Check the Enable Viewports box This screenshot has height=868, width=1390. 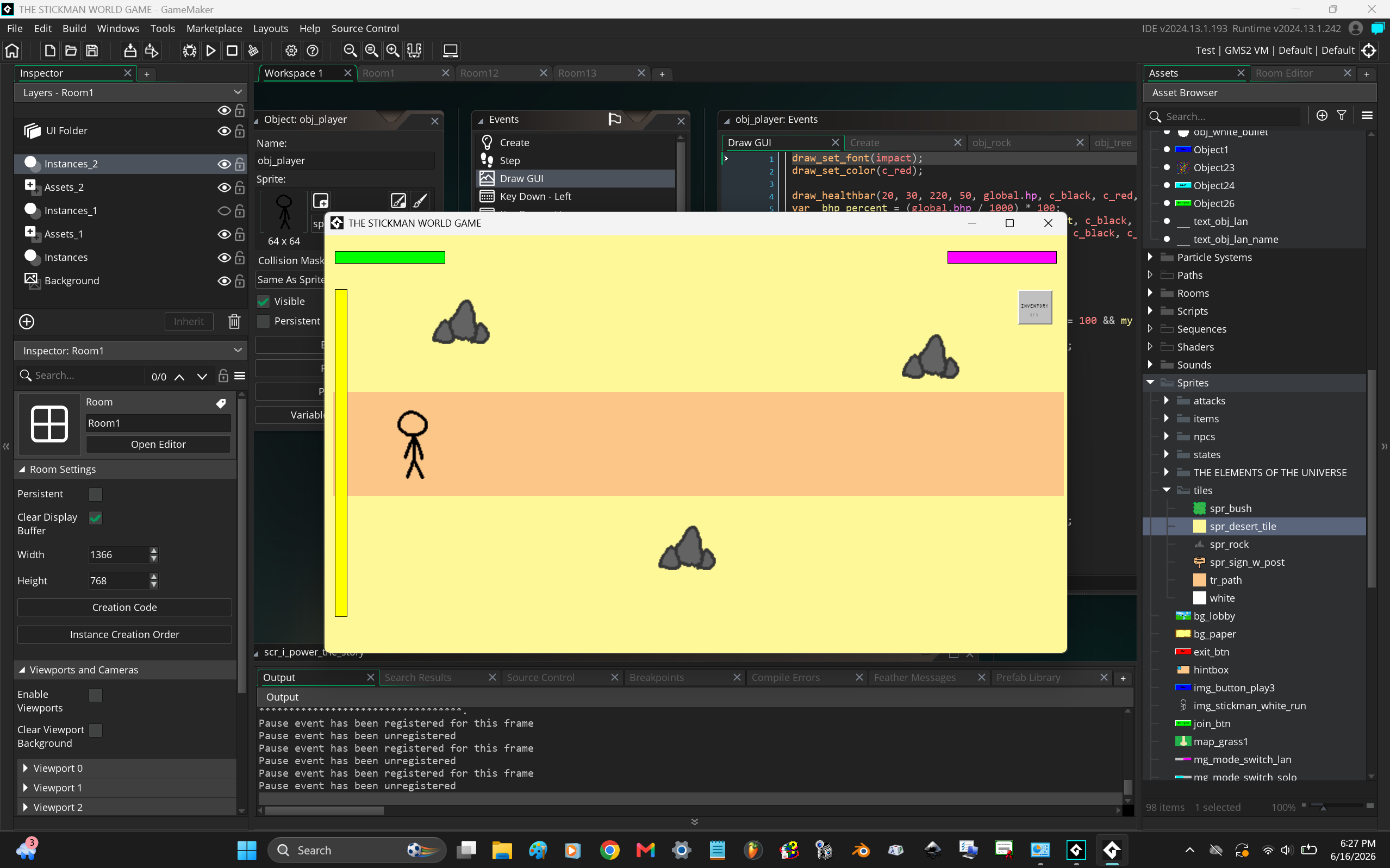pyautogui.click(x=96, y=695)
